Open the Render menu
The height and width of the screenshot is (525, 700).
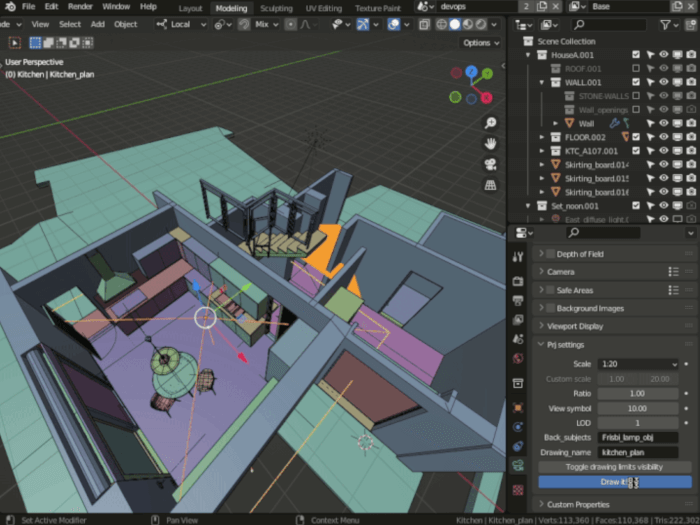pos(80,7)
